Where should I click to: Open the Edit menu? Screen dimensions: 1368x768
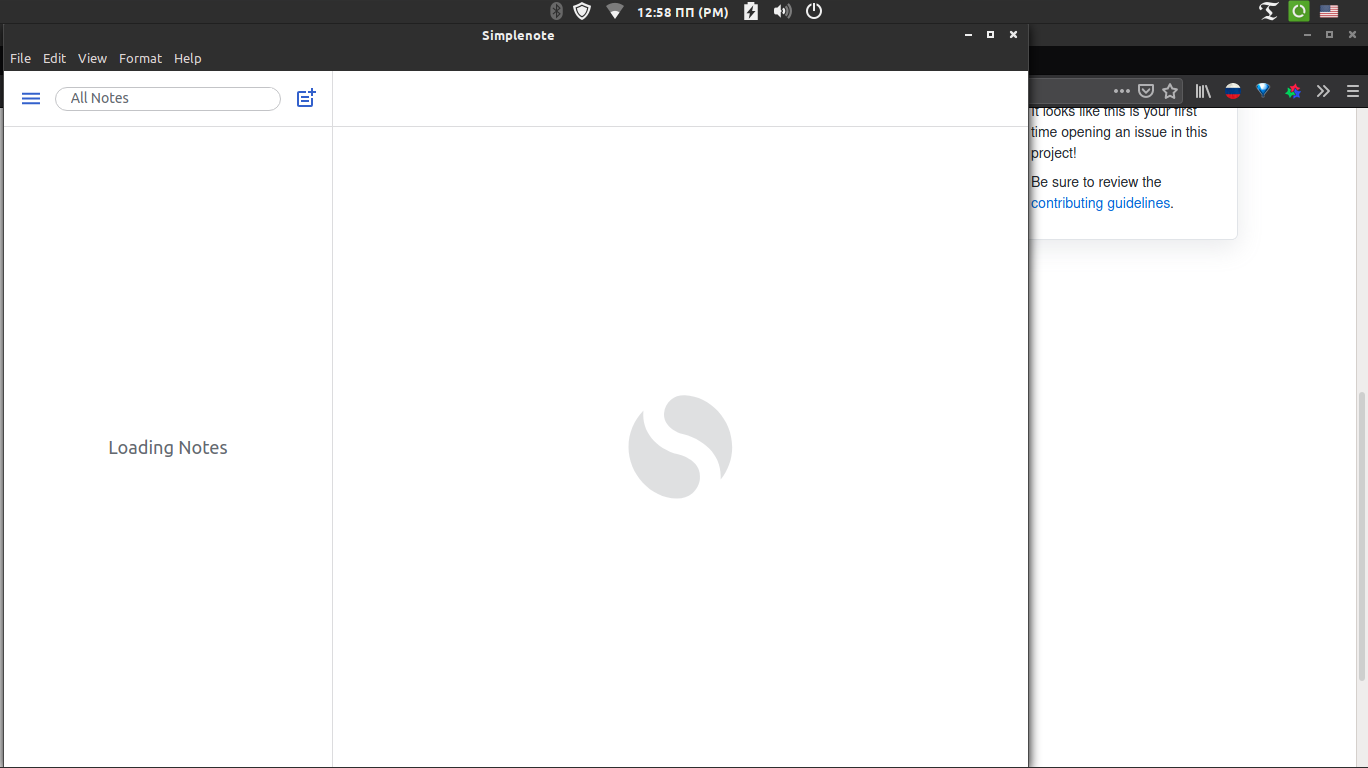click(x=54, y=58)
